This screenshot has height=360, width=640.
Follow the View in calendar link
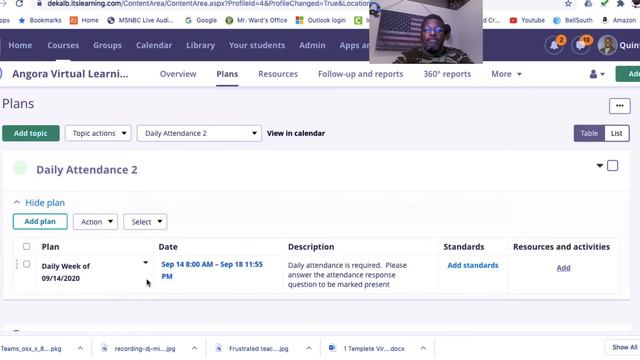296,133
